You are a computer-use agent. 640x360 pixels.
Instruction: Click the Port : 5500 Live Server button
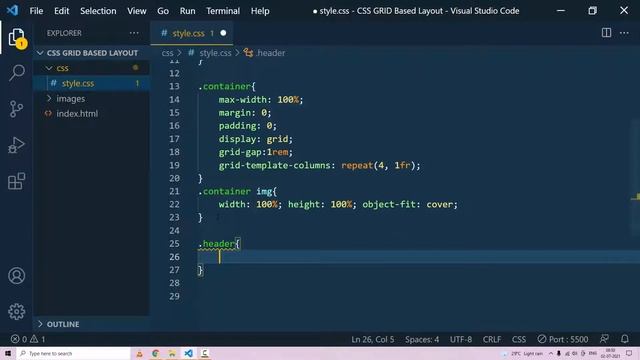(563, 339)
